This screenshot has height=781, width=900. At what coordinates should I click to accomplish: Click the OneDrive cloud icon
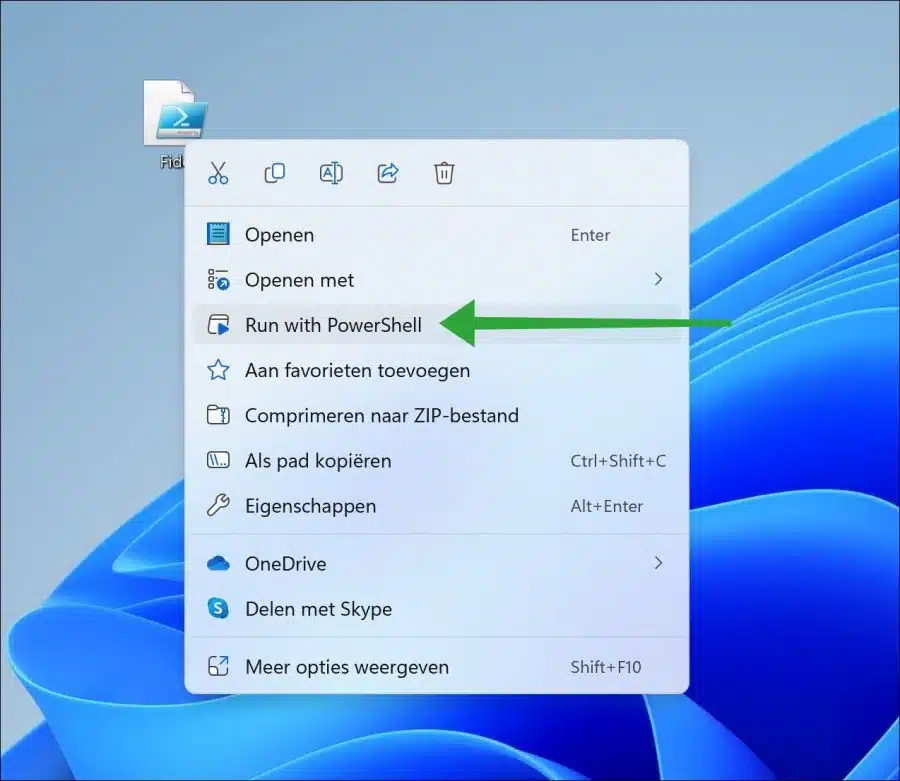click(x=218, y=564)
